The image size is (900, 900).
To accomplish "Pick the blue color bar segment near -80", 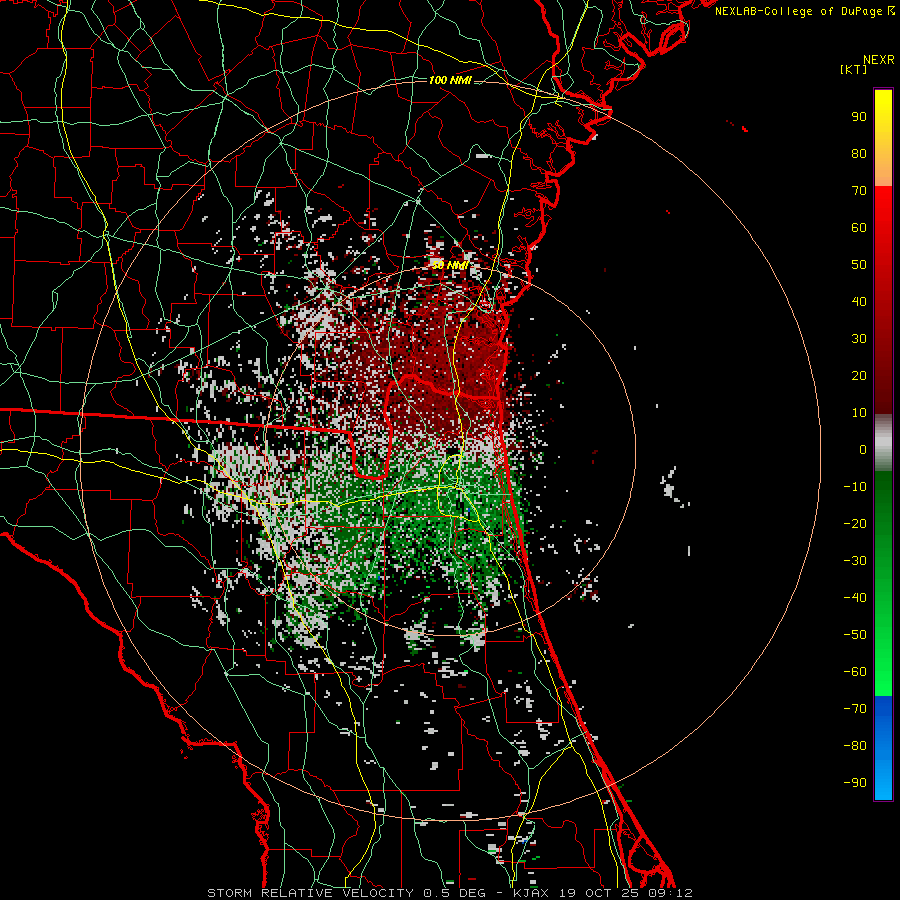I will [x=883, y=746].
